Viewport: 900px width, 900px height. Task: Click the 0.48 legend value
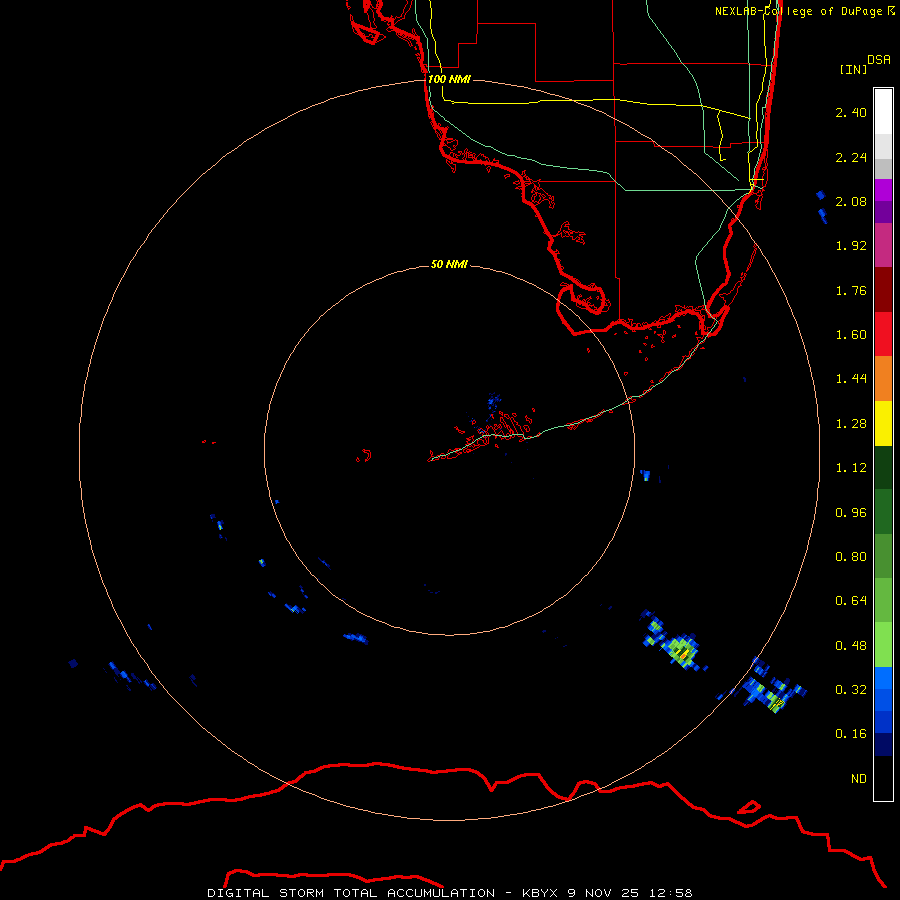tap(851, 646)
